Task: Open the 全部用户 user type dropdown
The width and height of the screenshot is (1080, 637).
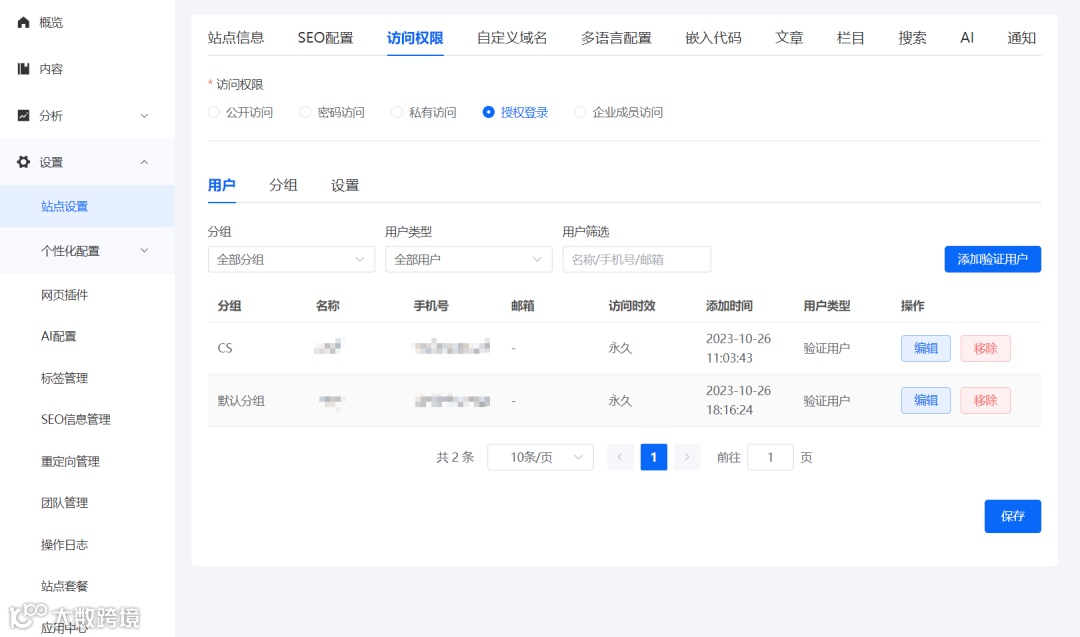Action: tap(468, 258)
